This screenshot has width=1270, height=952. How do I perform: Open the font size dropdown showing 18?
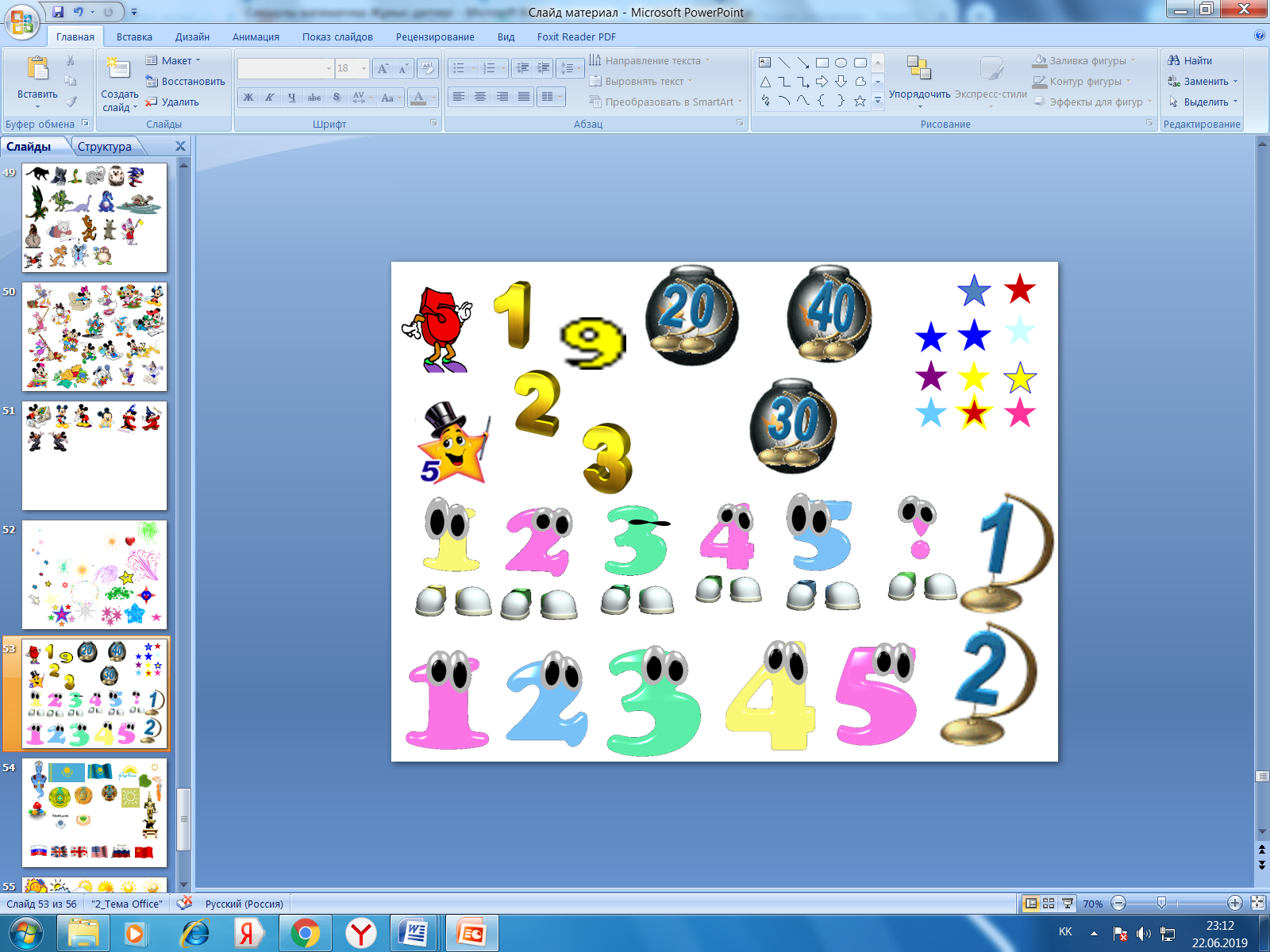point(364,68)
